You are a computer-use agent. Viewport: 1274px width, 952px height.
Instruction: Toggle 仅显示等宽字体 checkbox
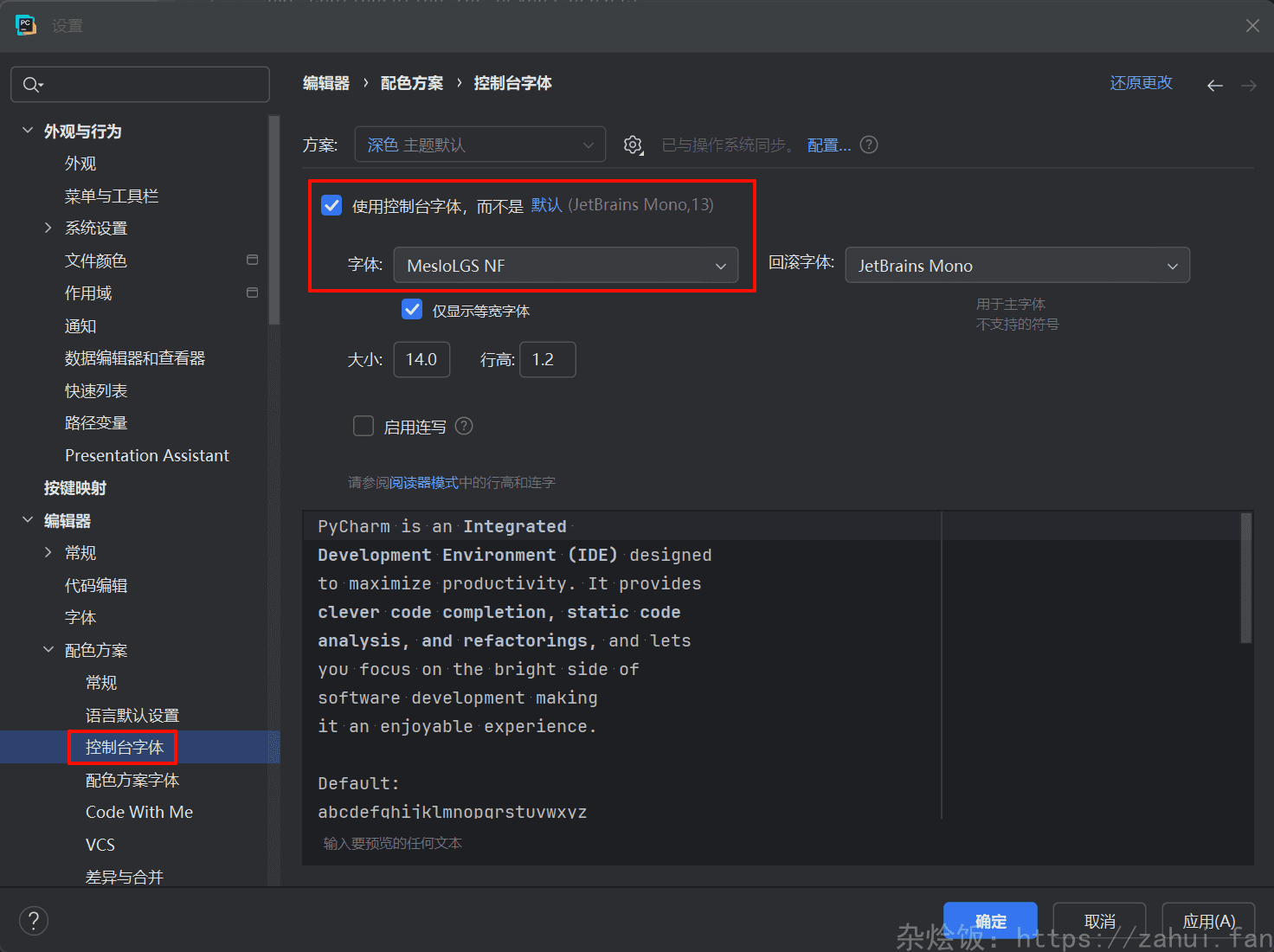tap(412, 310)
